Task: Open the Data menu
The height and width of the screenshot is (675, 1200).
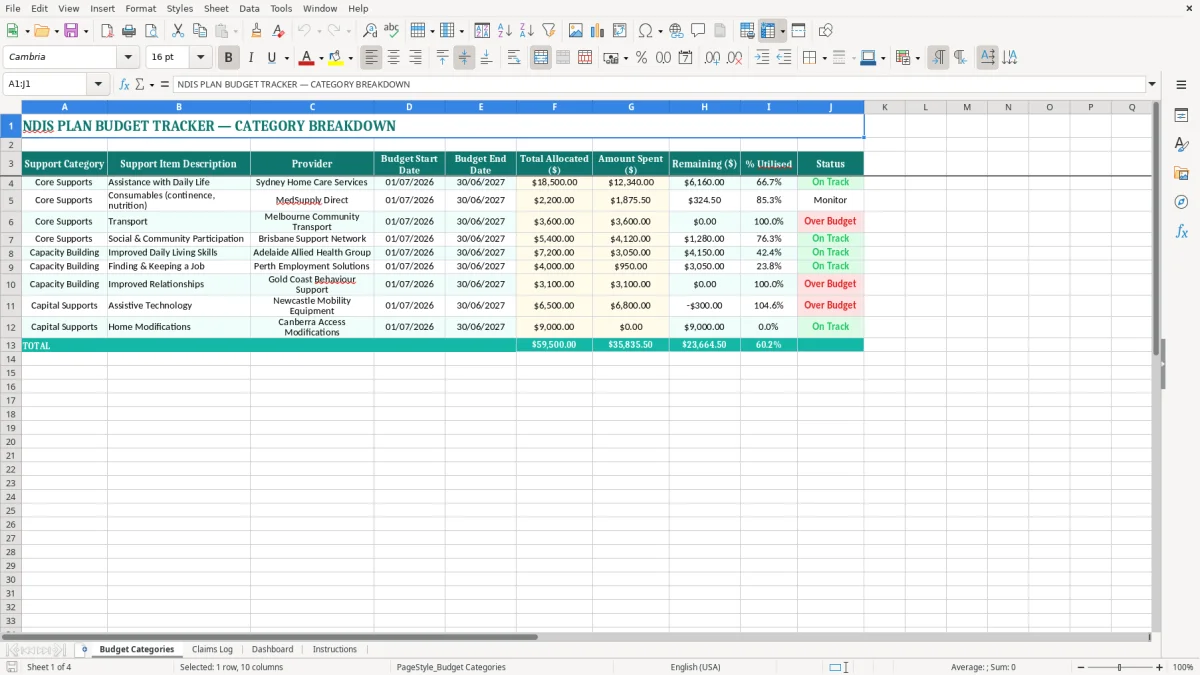Action: pos(249,8)
